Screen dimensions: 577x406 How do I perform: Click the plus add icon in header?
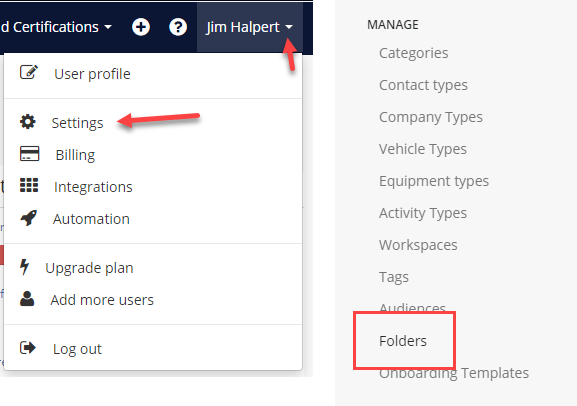coord(141,27)
